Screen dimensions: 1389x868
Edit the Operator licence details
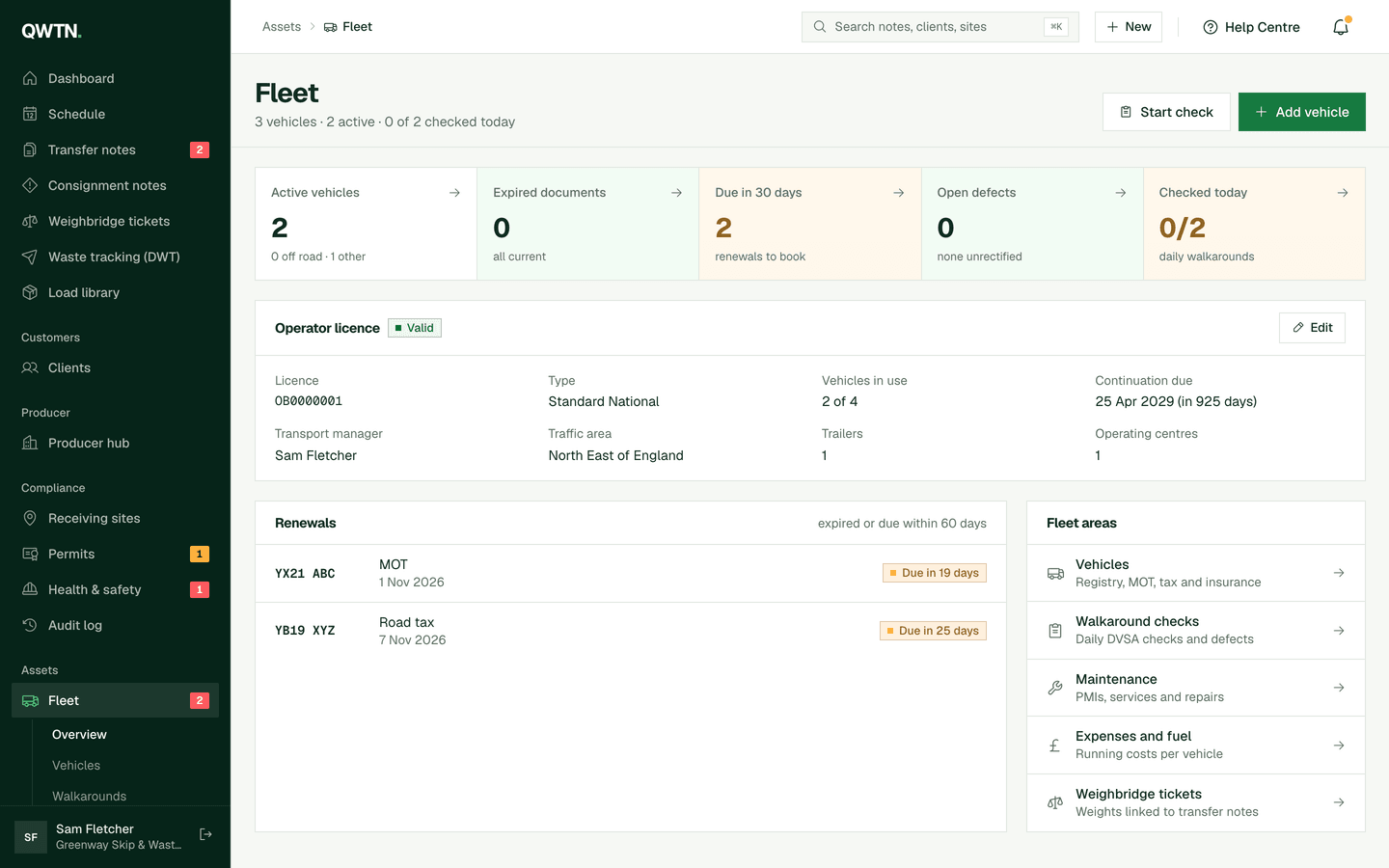[1312, 328]
